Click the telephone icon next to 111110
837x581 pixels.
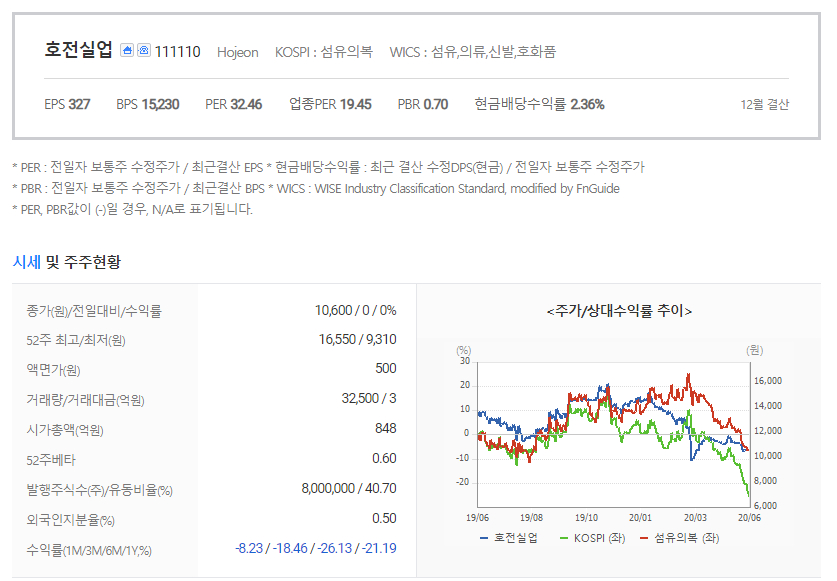pos(144,50)
